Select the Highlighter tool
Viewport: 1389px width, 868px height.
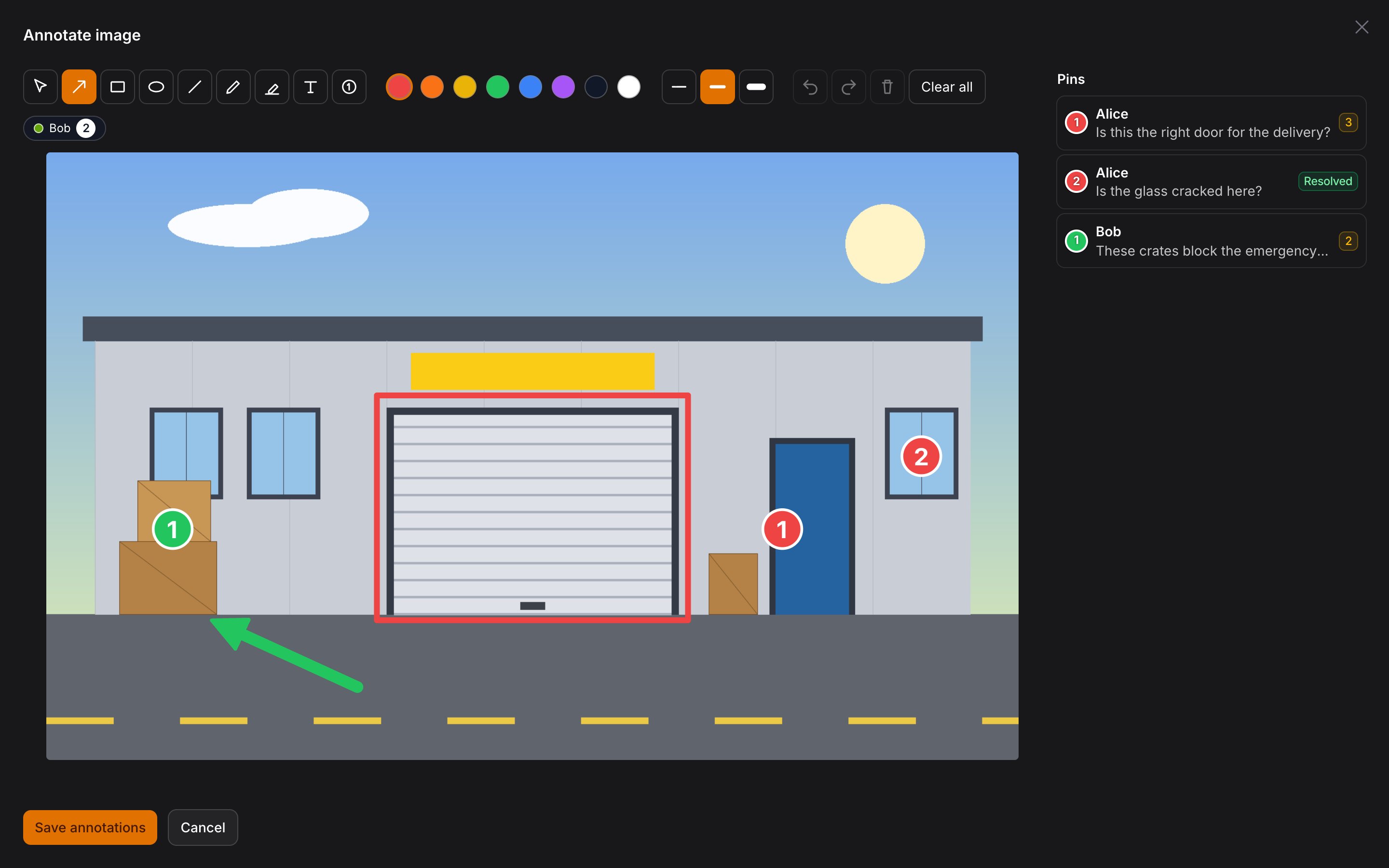click(272, 87)
